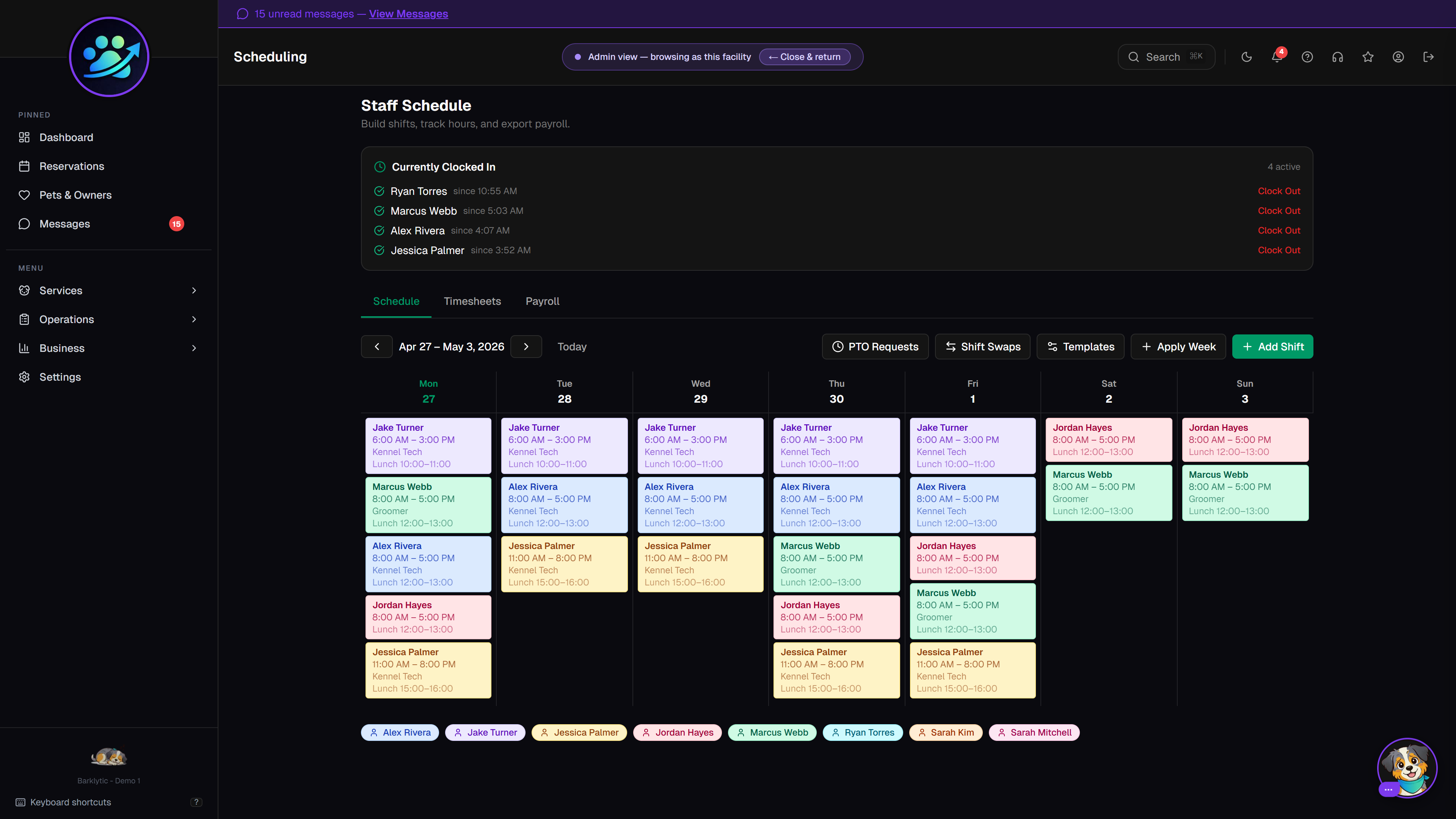The height and width of the screenshot is (819, 1456).
Task: Toggle the Sarah Kim staff filter chip
Action: click(x=946, y=732)
